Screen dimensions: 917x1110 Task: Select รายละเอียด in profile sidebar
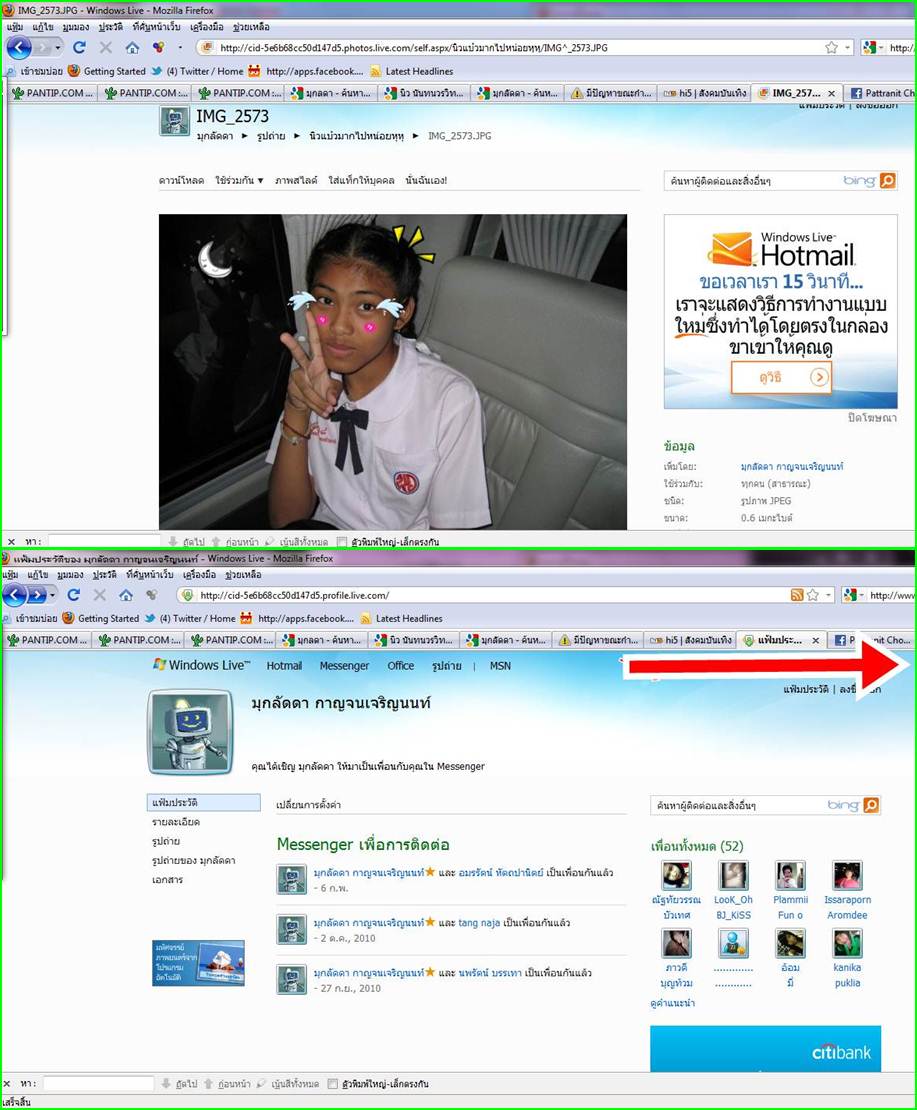point(176,822)
